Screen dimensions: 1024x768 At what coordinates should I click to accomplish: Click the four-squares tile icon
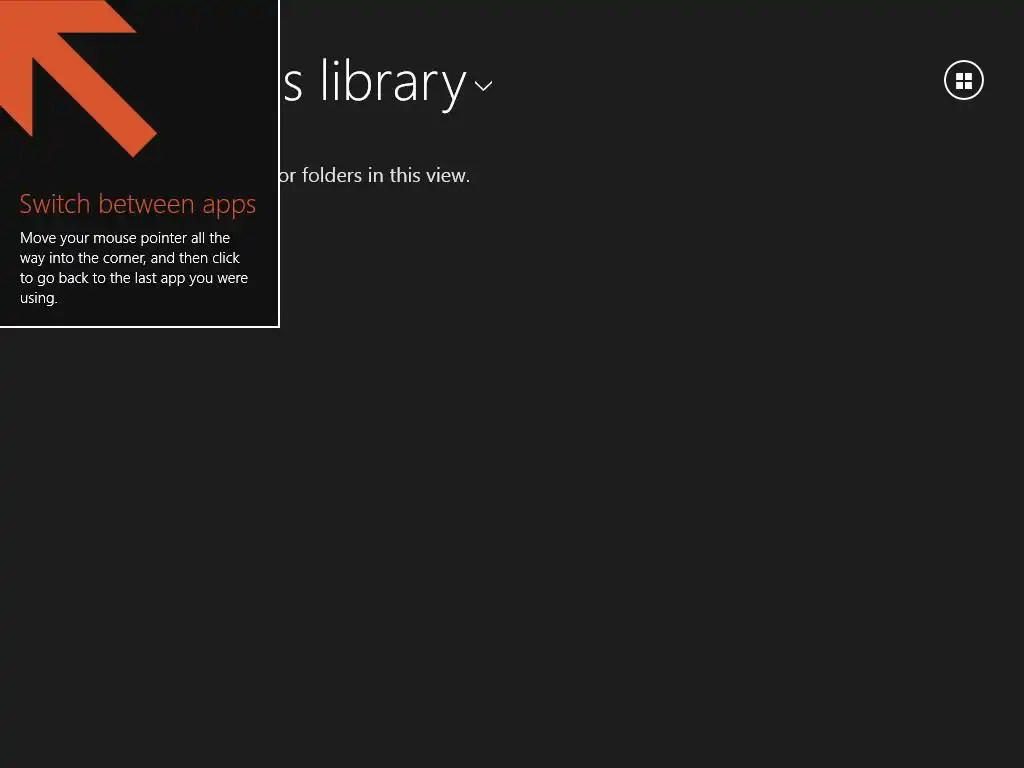(x=964, y=81)
